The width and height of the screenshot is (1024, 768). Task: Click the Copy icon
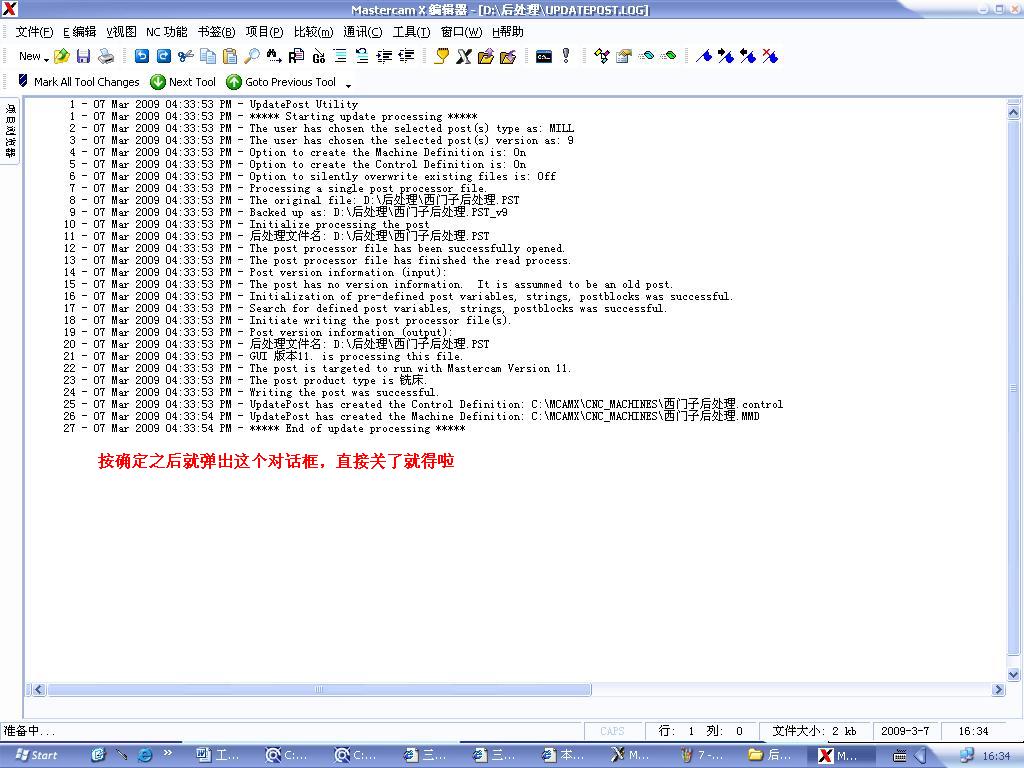[208, 57]
